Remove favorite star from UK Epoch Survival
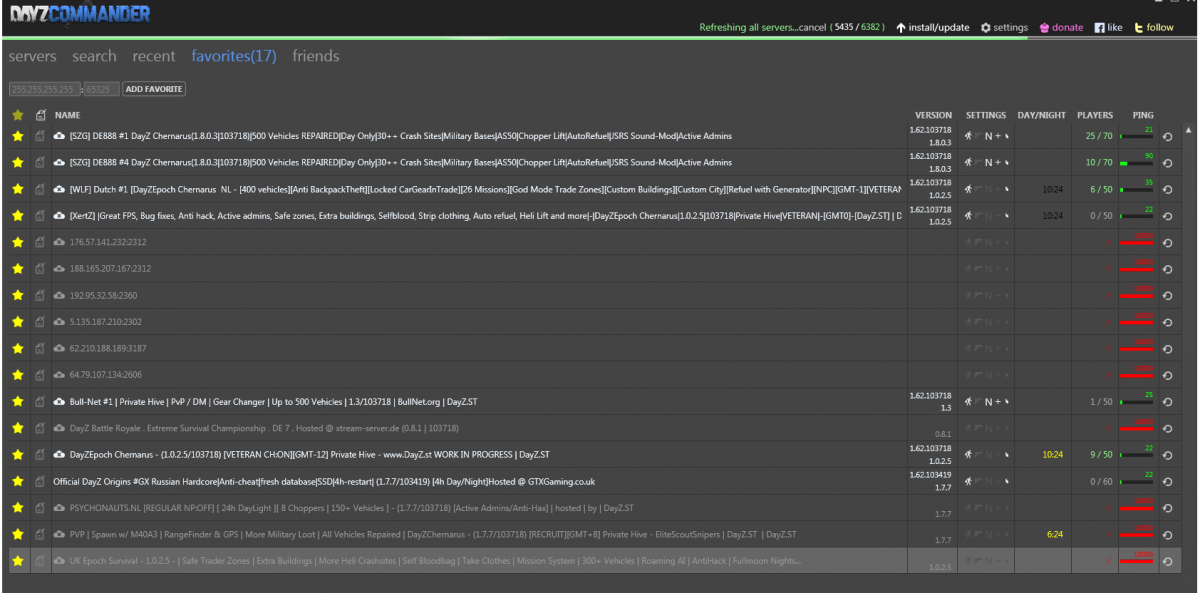The image size is (1200, 593). 17,561
